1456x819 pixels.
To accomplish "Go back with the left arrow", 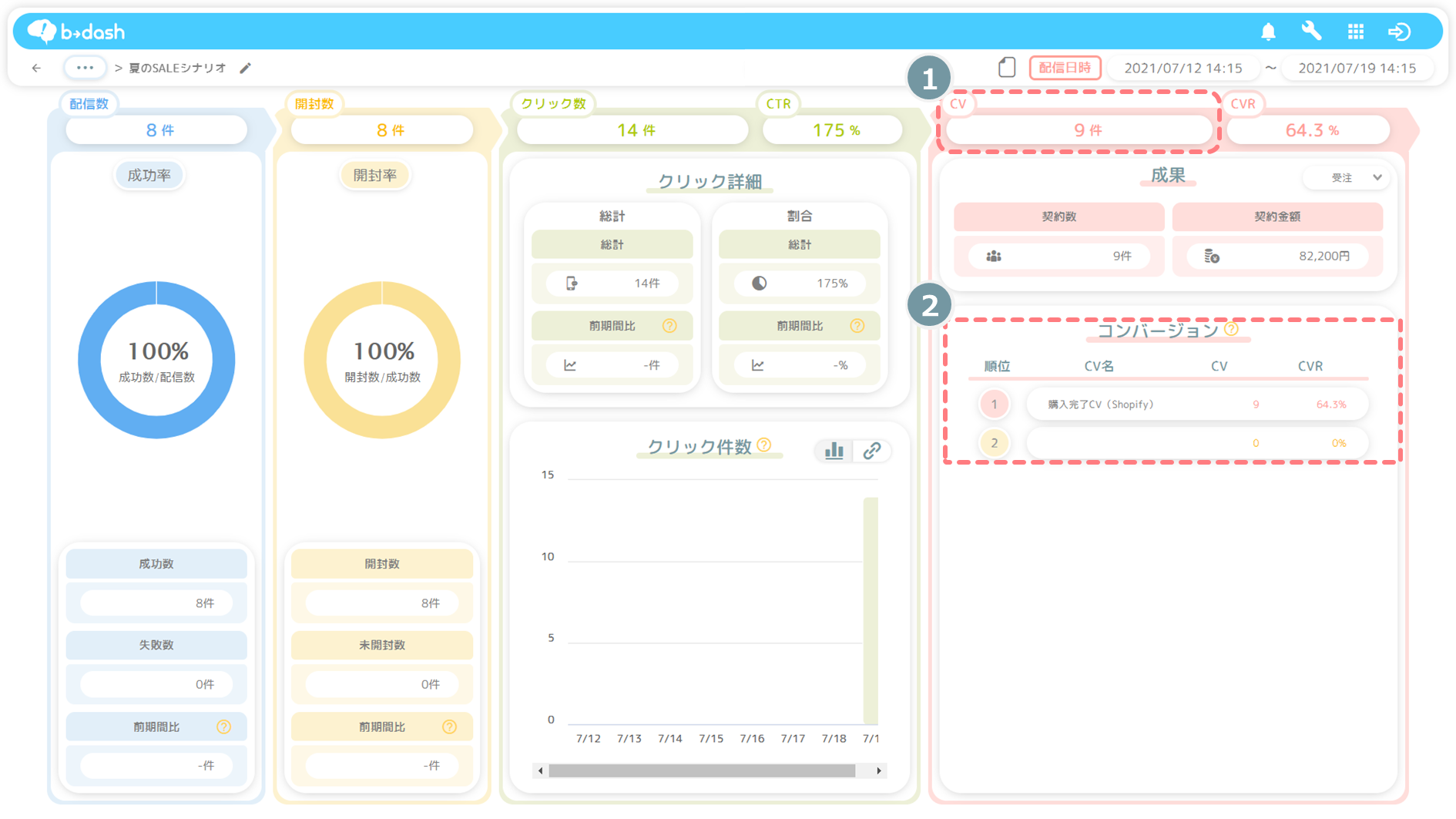I will [36, 68].
